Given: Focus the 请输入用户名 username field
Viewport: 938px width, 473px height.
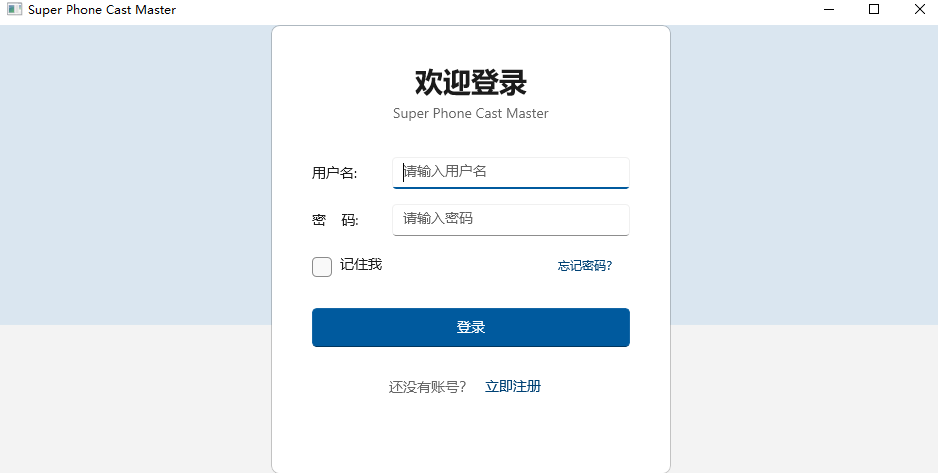Looking at the screenshot, I should [x=510, y=172].
